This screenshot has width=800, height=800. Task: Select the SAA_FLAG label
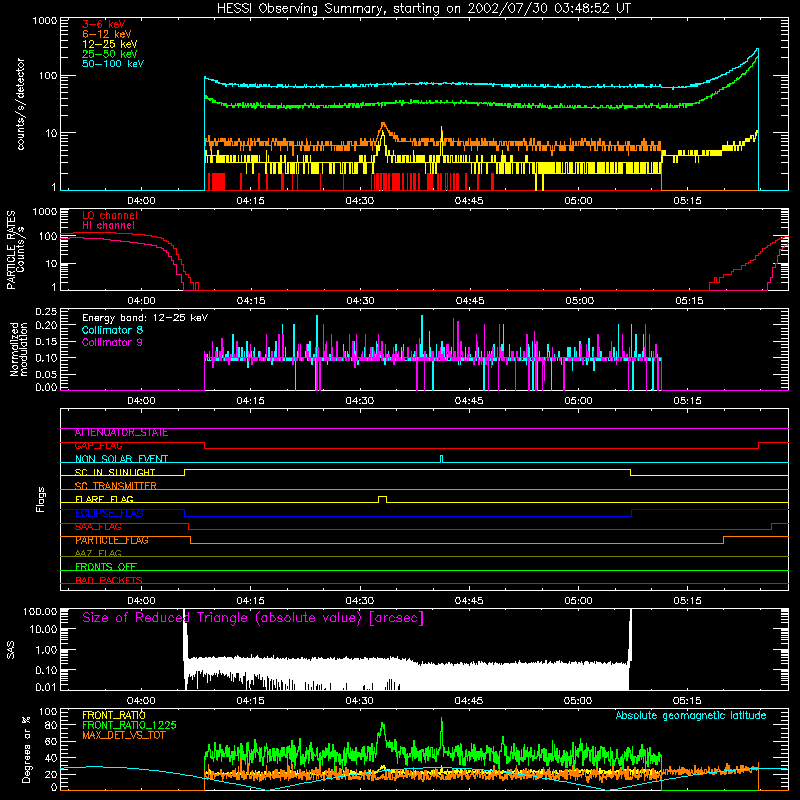(98, 527)
